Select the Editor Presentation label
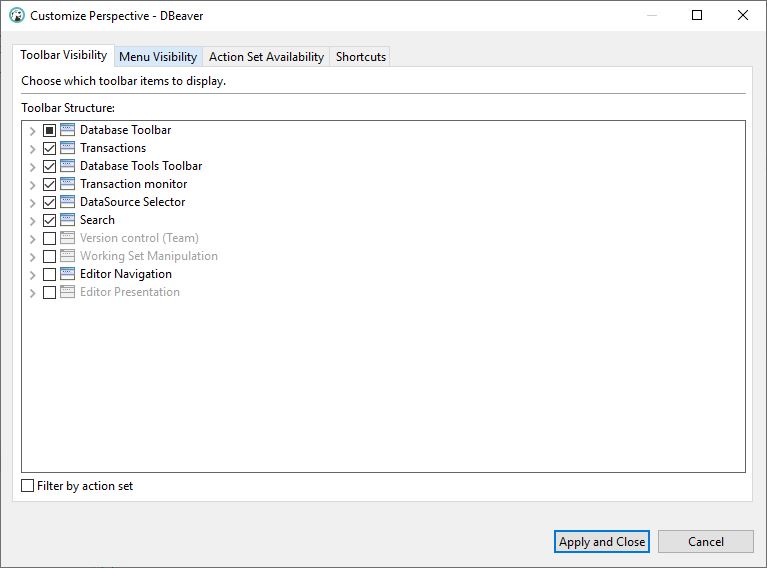Screen dimensions: 767x568 (x=130, y=292)
